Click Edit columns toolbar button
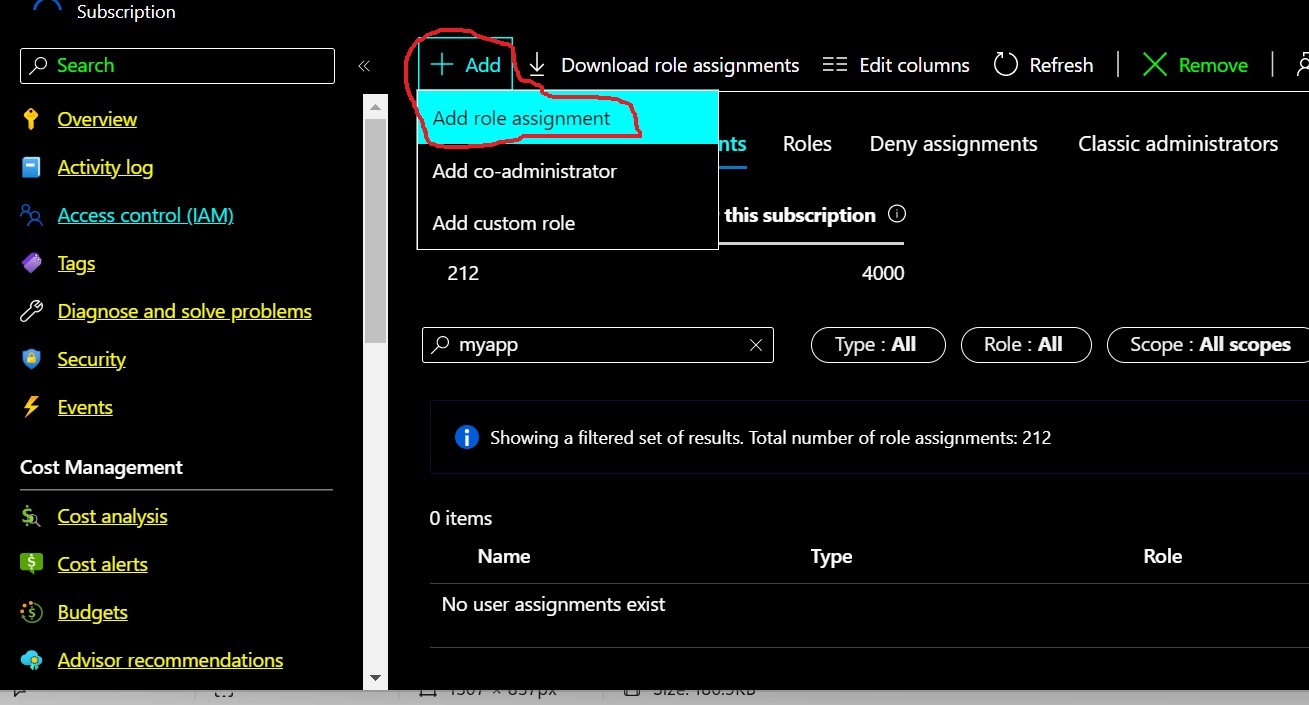This screenshot has width=1309, height=705. pyautogui.click(x=896, y=65)
